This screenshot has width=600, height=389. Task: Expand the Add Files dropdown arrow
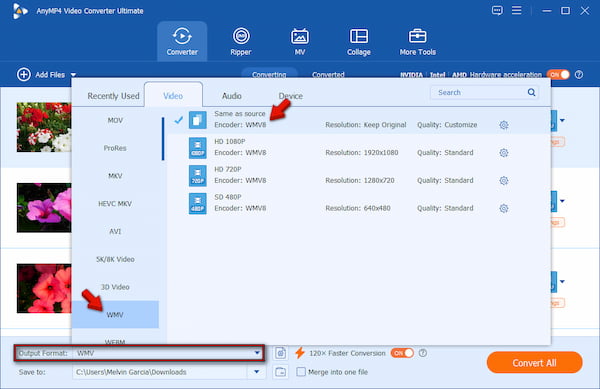tap(73, 75)
